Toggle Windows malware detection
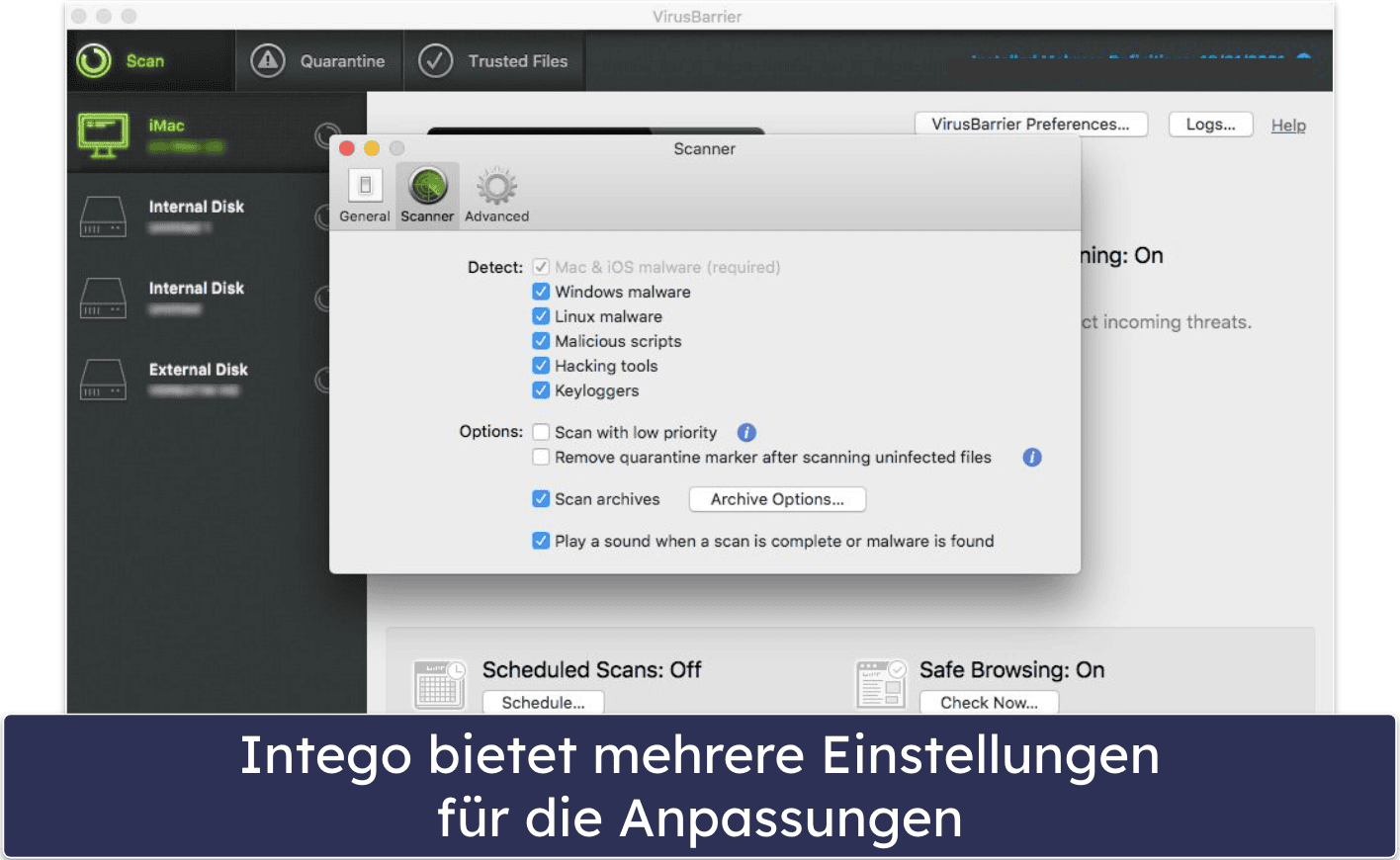The image size is (1400, 860). [541, 292]
